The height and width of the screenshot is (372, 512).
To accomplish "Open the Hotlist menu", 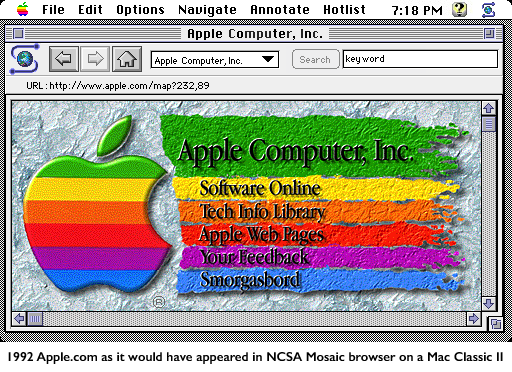I will click(x=344, y=10).
